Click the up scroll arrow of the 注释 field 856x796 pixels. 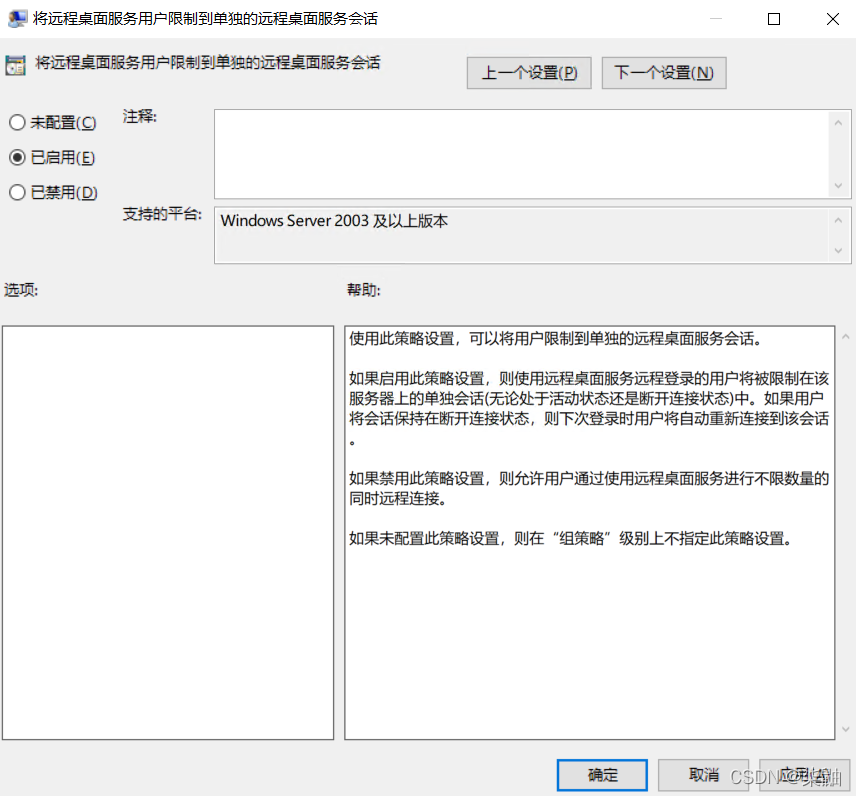838,122
